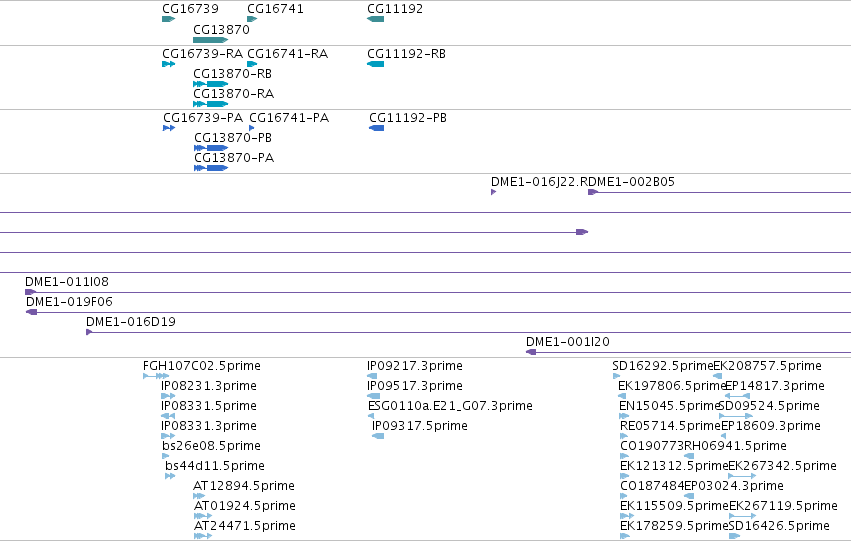This screenshot has width=851, height=541.
Task: Select the CG13870-PB protein glyph
Action: pos(211,148)
